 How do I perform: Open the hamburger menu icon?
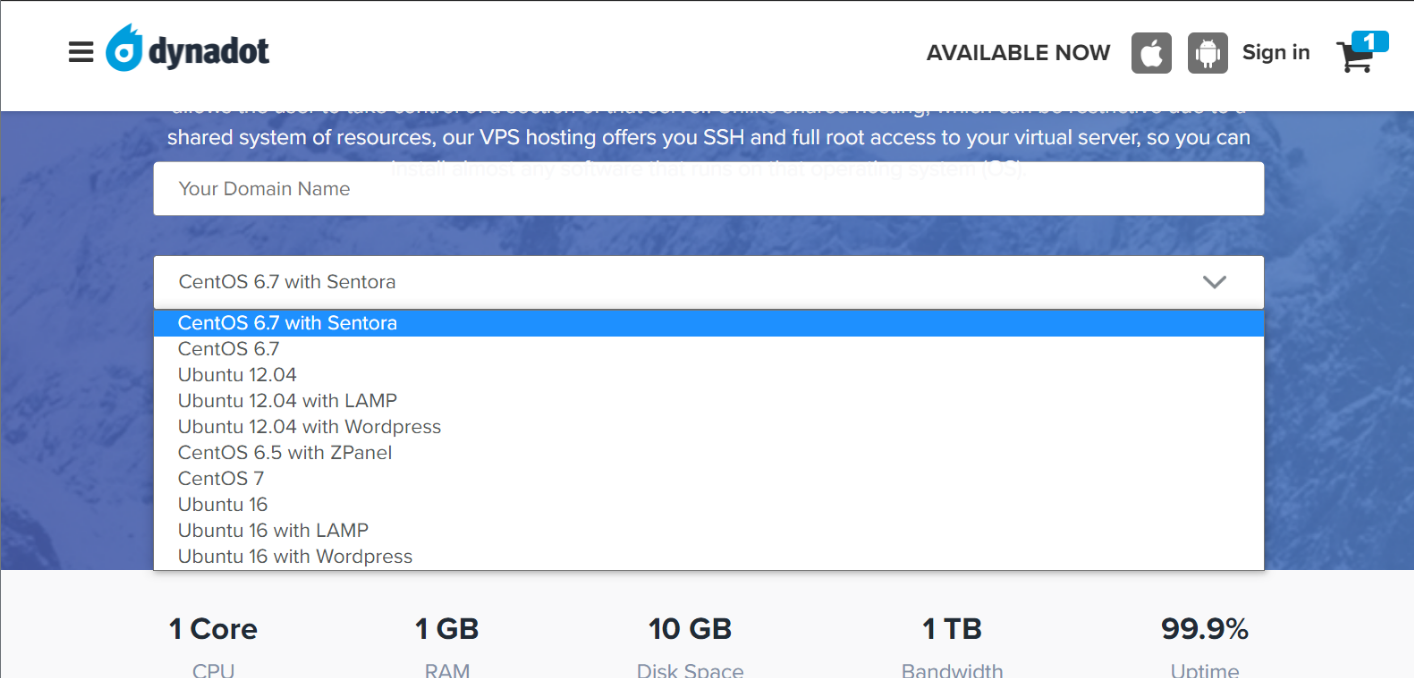81,52
